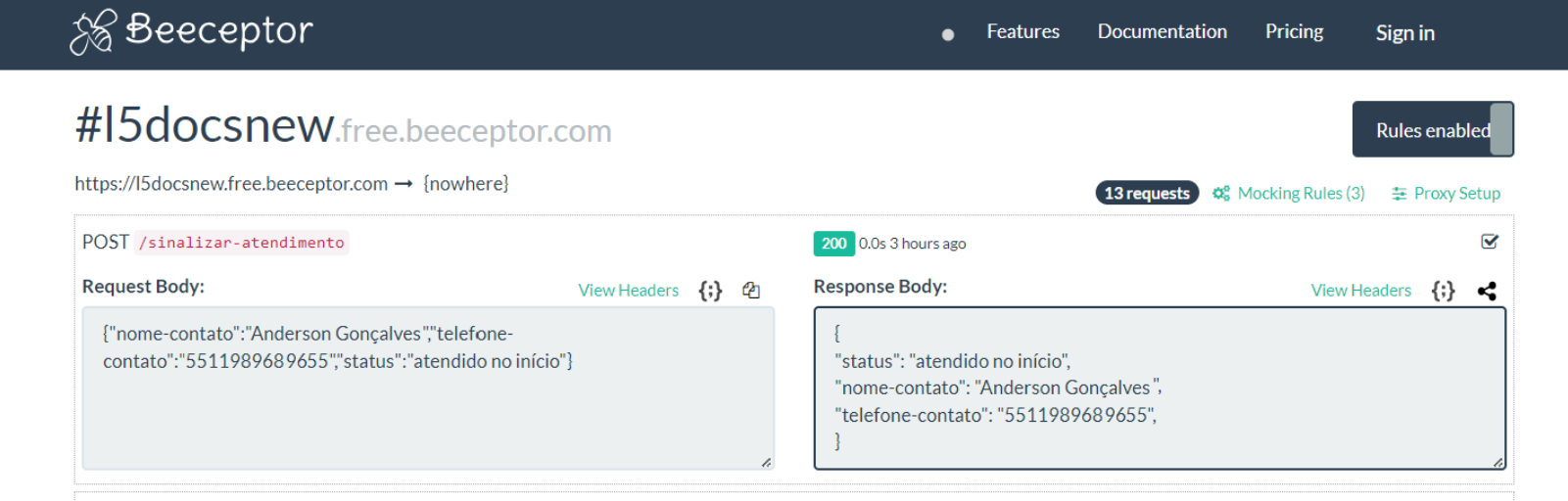Viewport: 1568px width, 501px height.
Task: Click the Proxy Setup sliders icon
Action: [x=1399, y=194]
